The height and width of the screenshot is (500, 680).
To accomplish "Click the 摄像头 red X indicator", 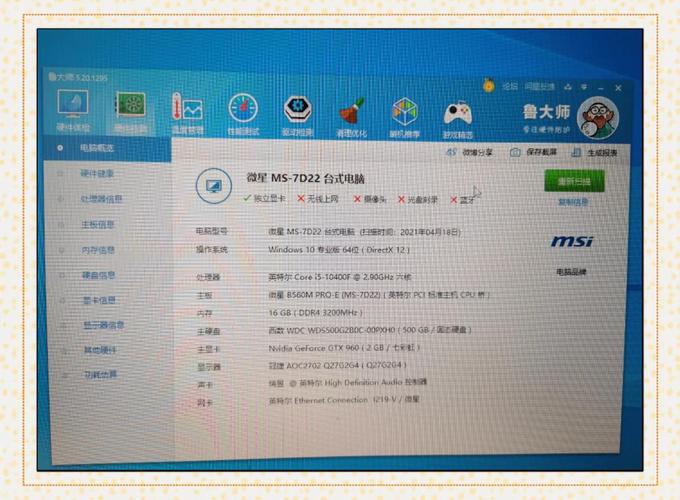I will (357, 199).
